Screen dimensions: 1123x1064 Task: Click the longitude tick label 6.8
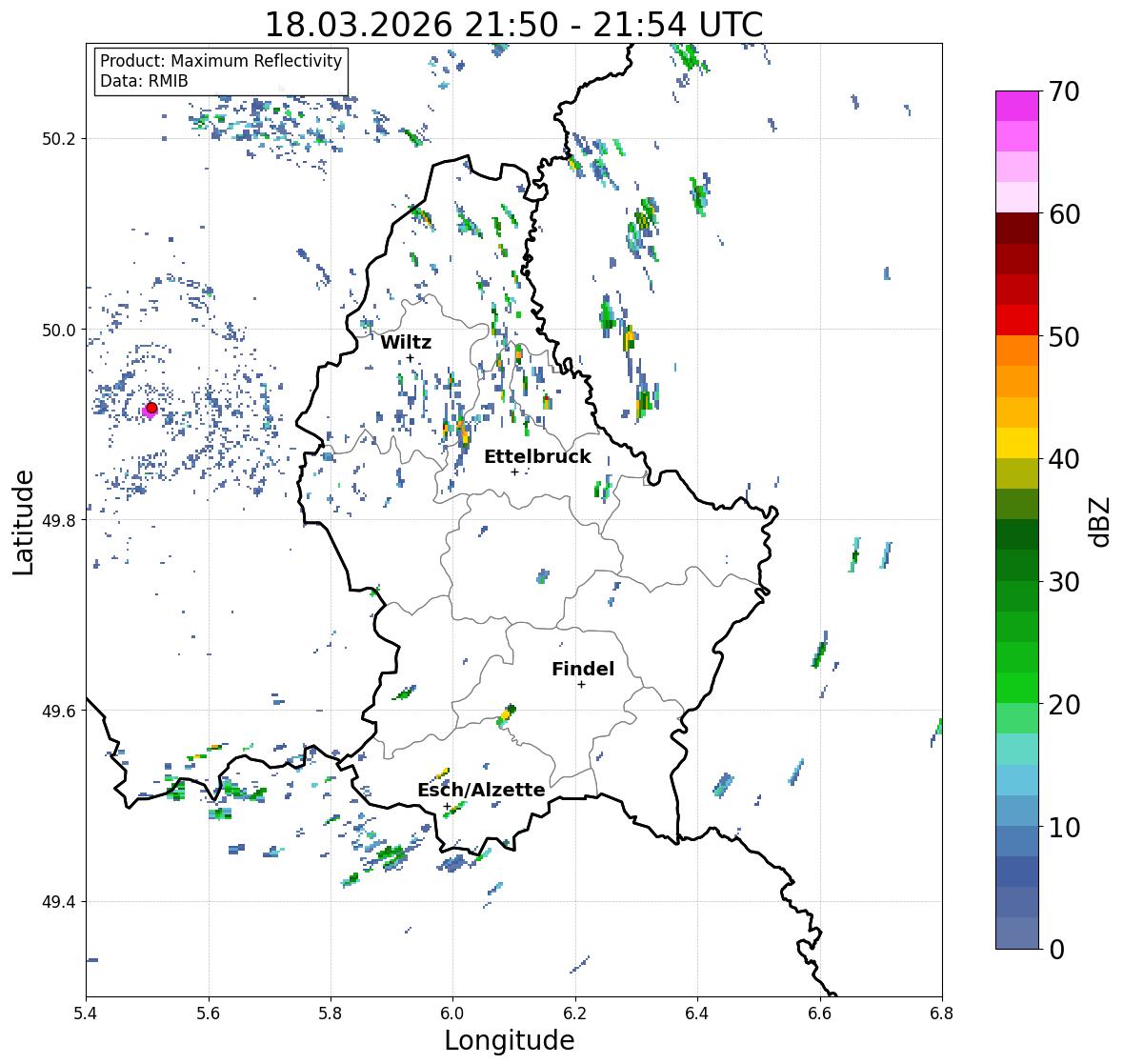942,1014
